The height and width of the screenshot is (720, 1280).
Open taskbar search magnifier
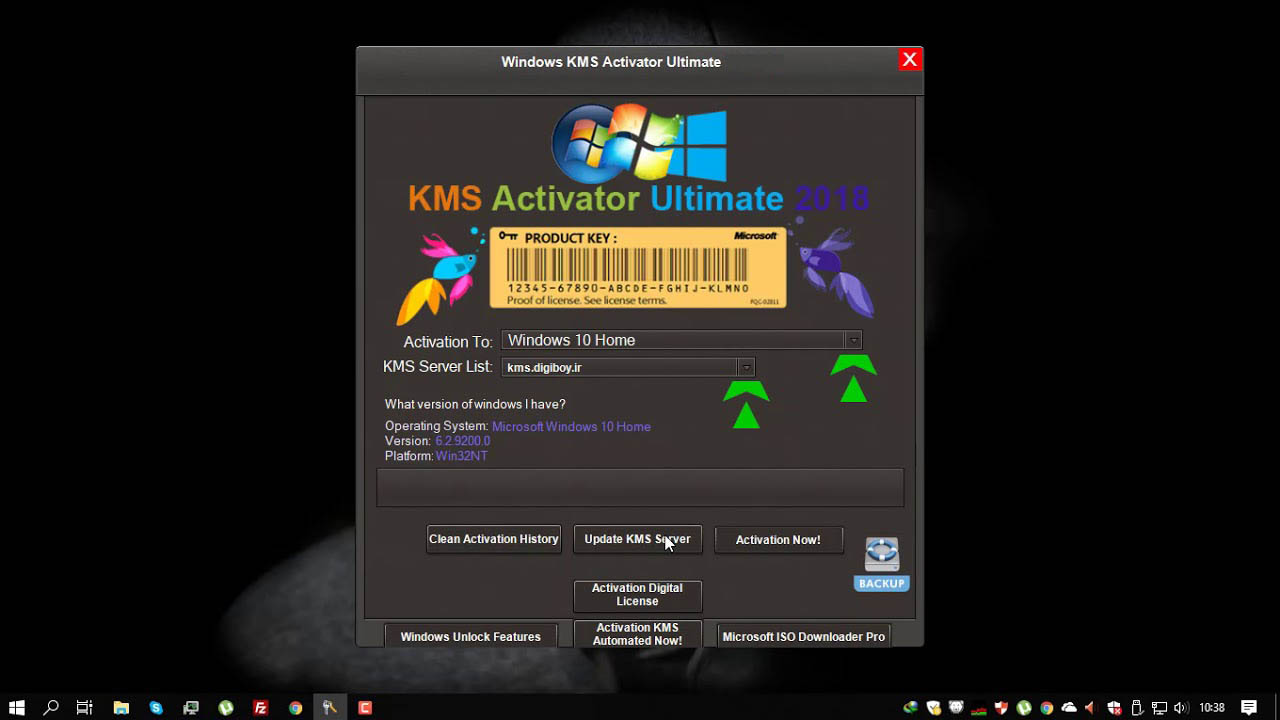[51, 707]
